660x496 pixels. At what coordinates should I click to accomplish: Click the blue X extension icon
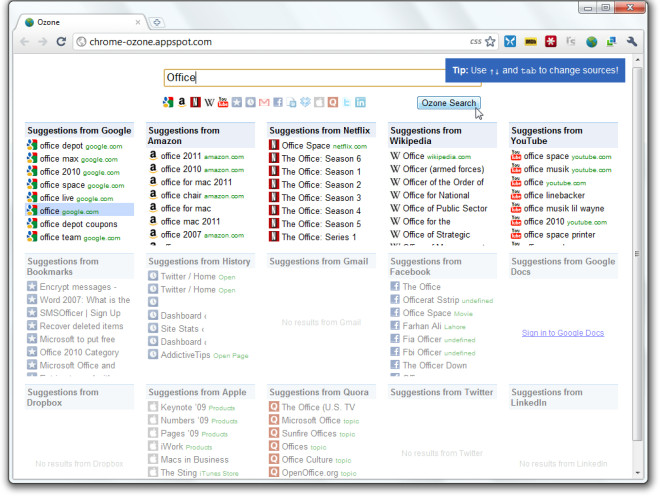point(510,41)
